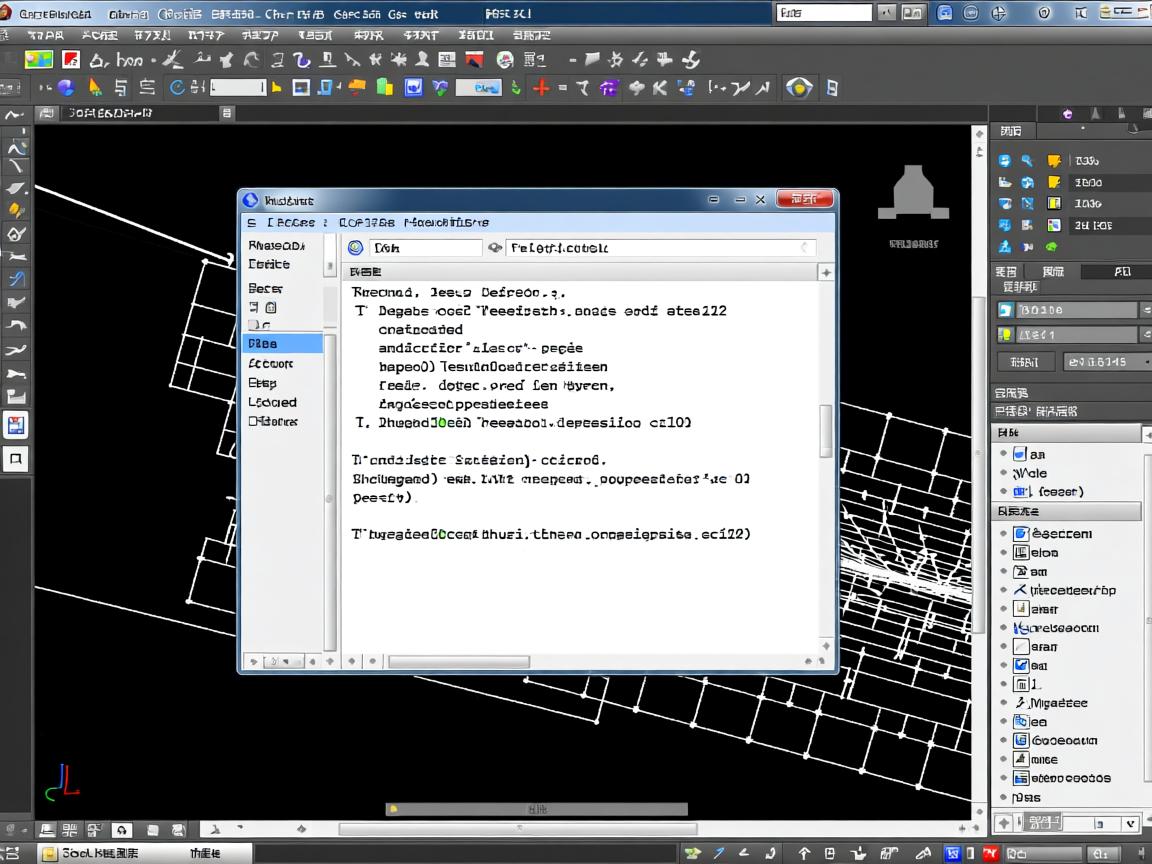
Task: Select 'Lidoied' in the dialog's left list
Action: point(273,402)
